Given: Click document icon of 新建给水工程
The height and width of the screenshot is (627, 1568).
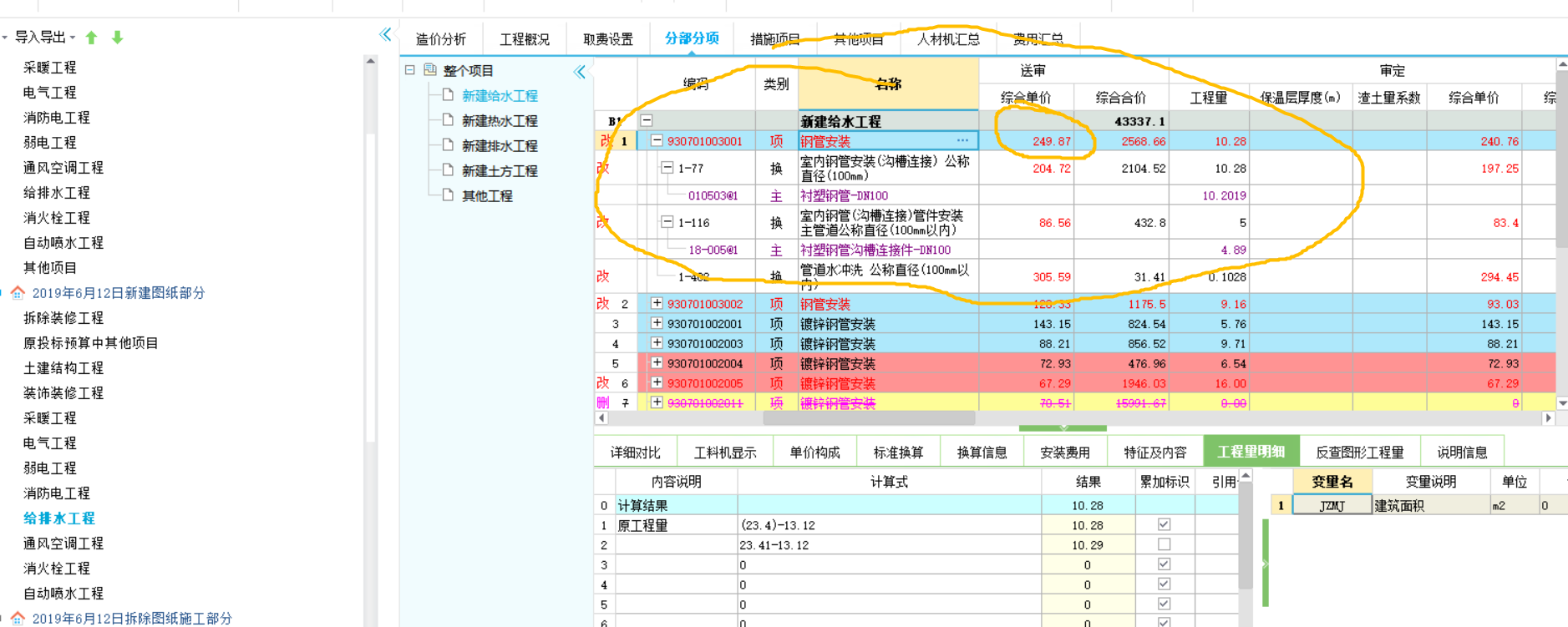Looking at the screenshot, I should click(x=449, y=95).
